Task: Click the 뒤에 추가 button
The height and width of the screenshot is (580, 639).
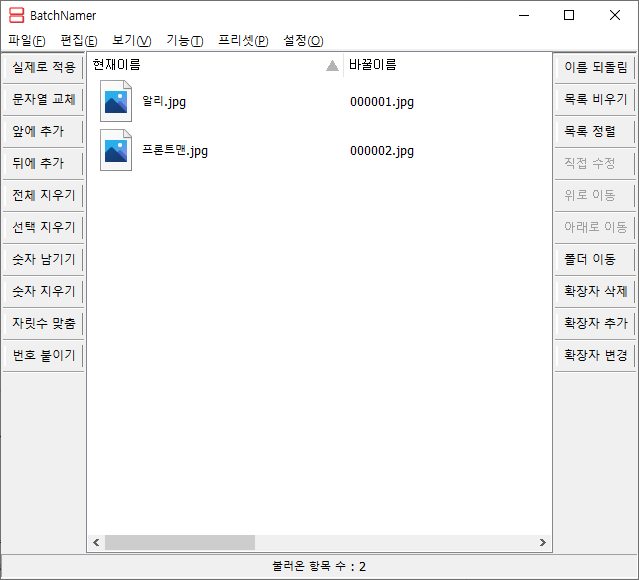Action: click(x=44, y=163)
